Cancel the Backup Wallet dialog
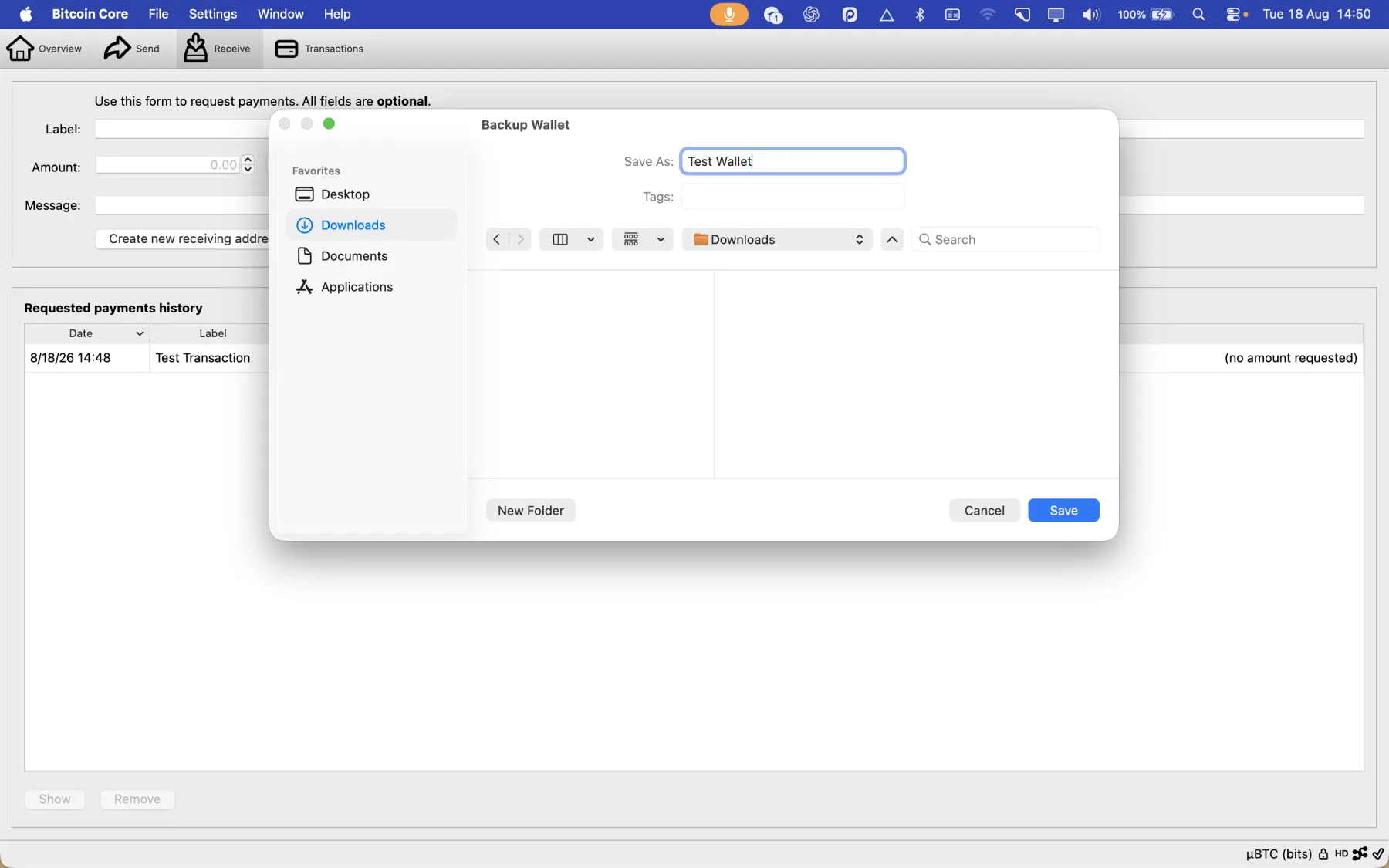The image size is (1389, 868). tap(984, 510)
